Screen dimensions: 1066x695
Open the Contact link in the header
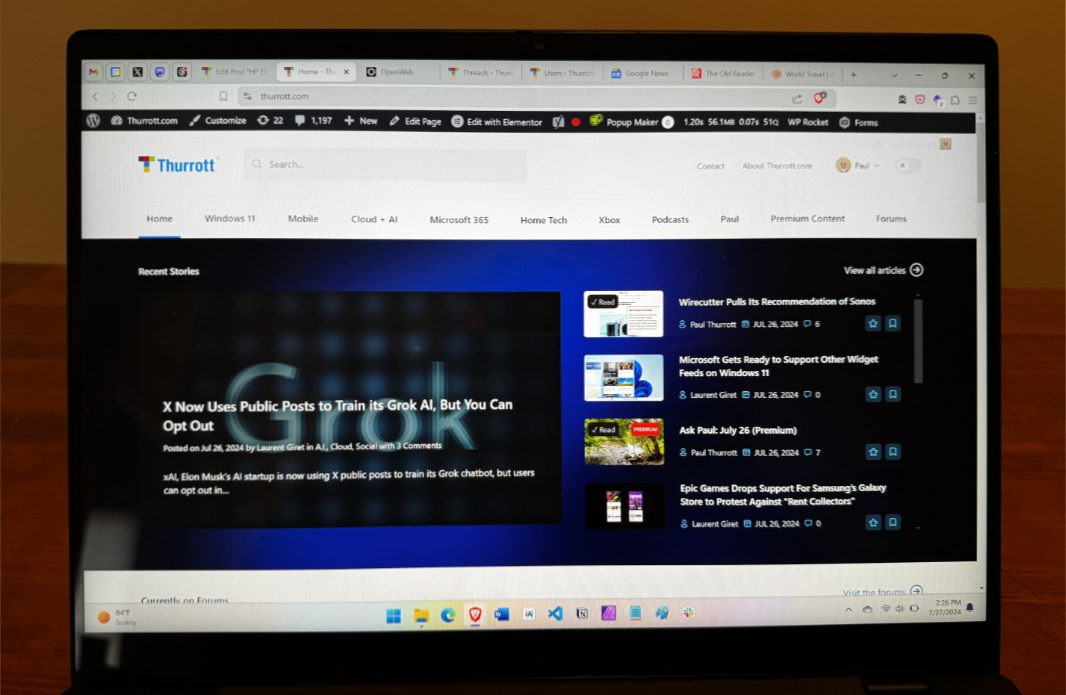(x=710, y=166)
